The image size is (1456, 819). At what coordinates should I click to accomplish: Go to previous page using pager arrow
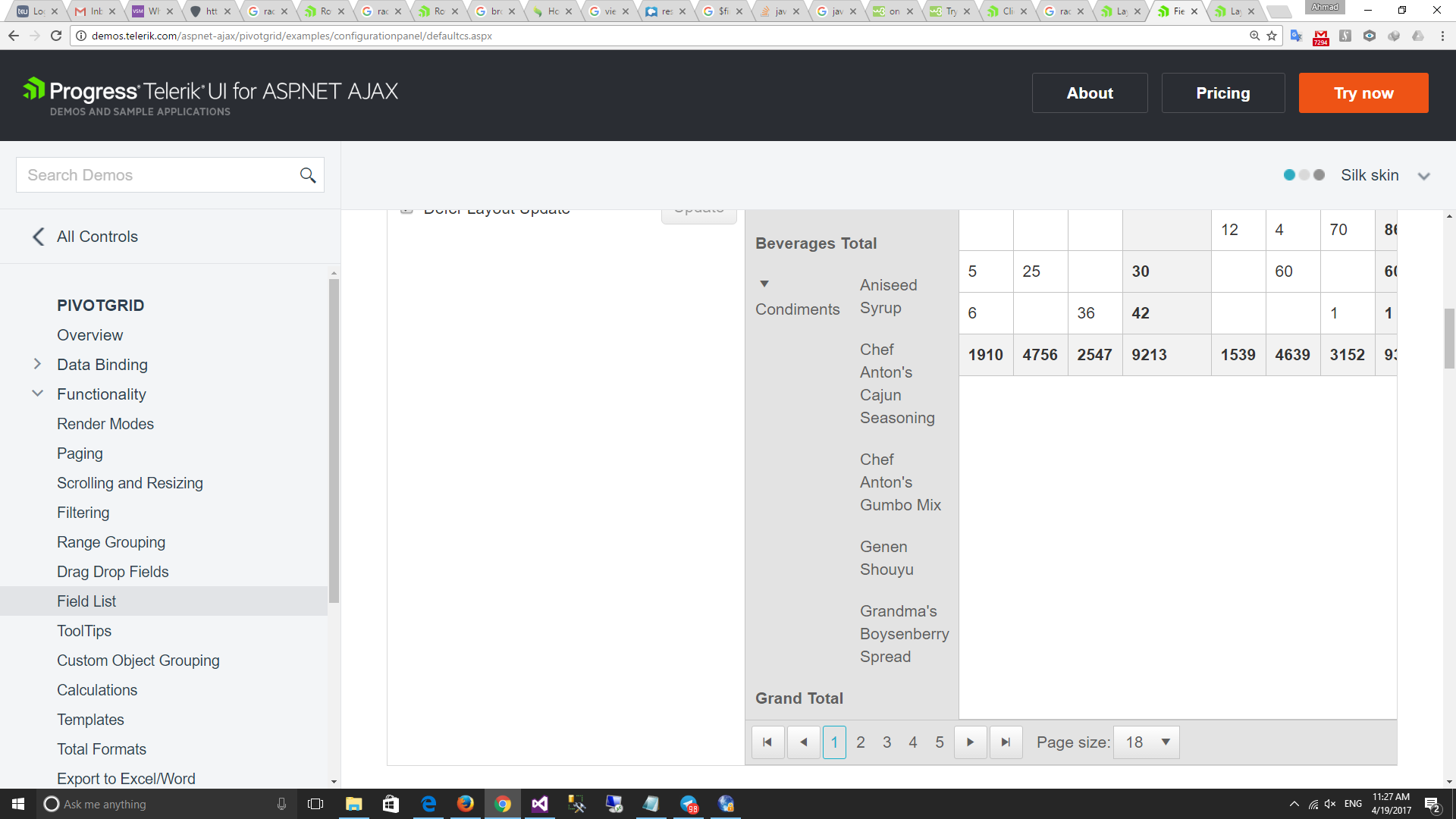point(803,742)
